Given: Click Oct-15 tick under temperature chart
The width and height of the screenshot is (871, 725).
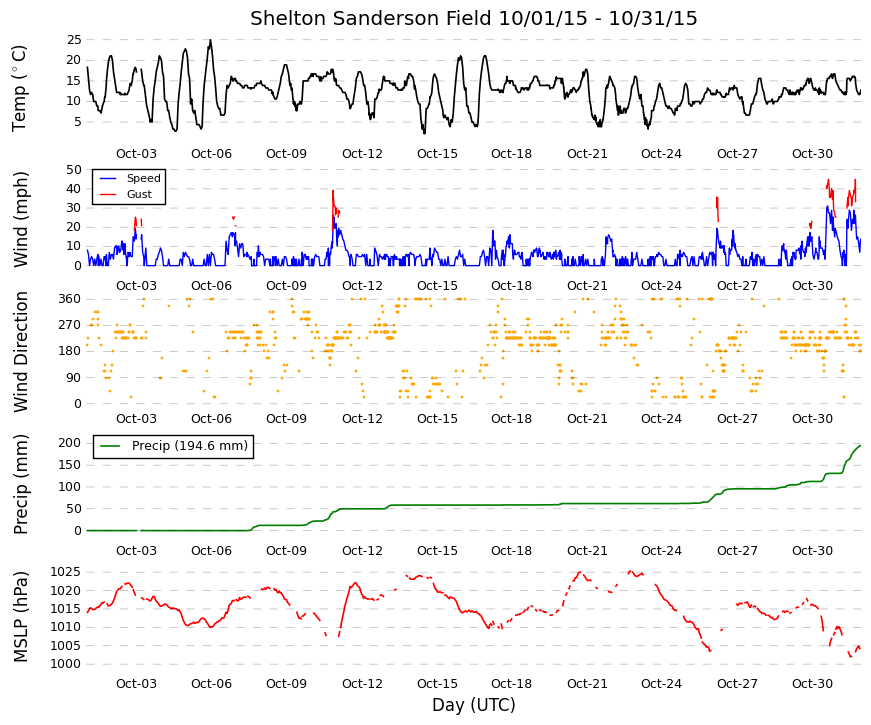Looking at the screenshot, I should pos(438,154).
